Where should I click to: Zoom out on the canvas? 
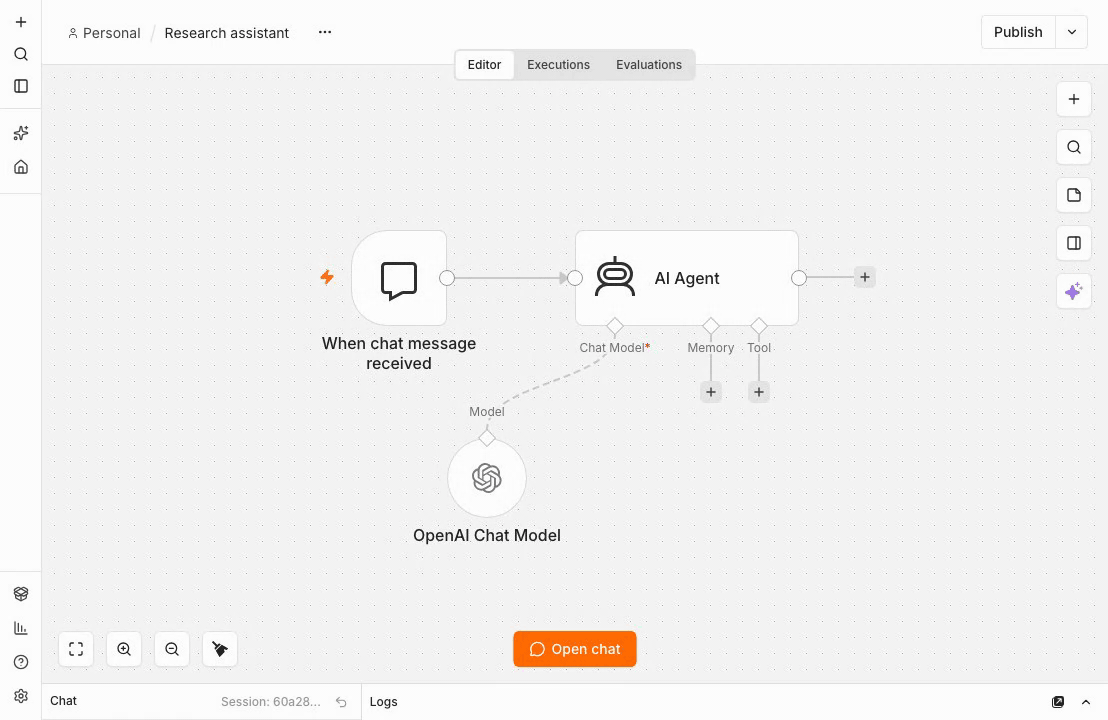pyautogui.click(x=172, y=649)
